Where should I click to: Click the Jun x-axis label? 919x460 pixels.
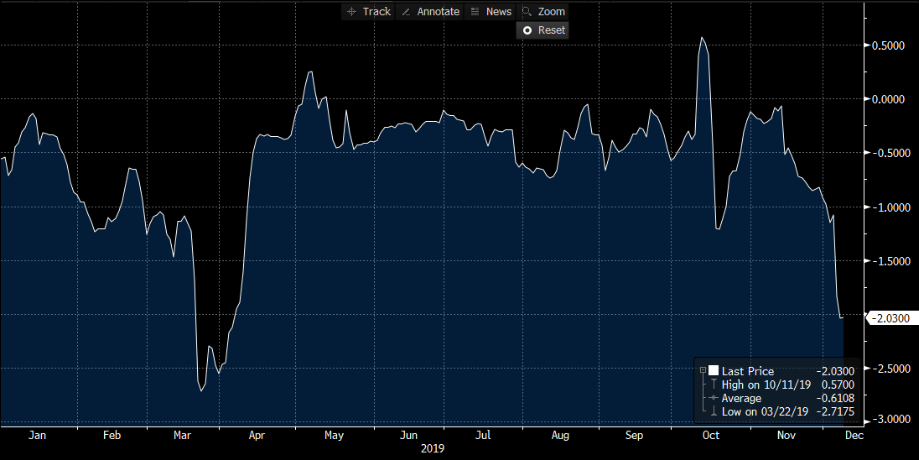(409, 435)
